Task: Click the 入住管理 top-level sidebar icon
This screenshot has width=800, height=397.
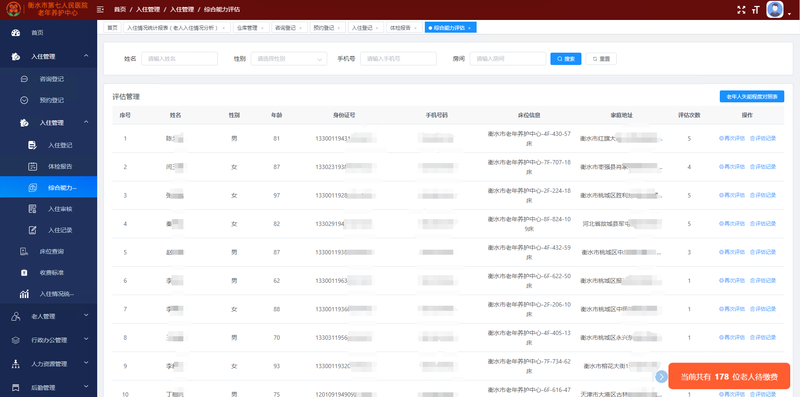Action: pos(15,57)
